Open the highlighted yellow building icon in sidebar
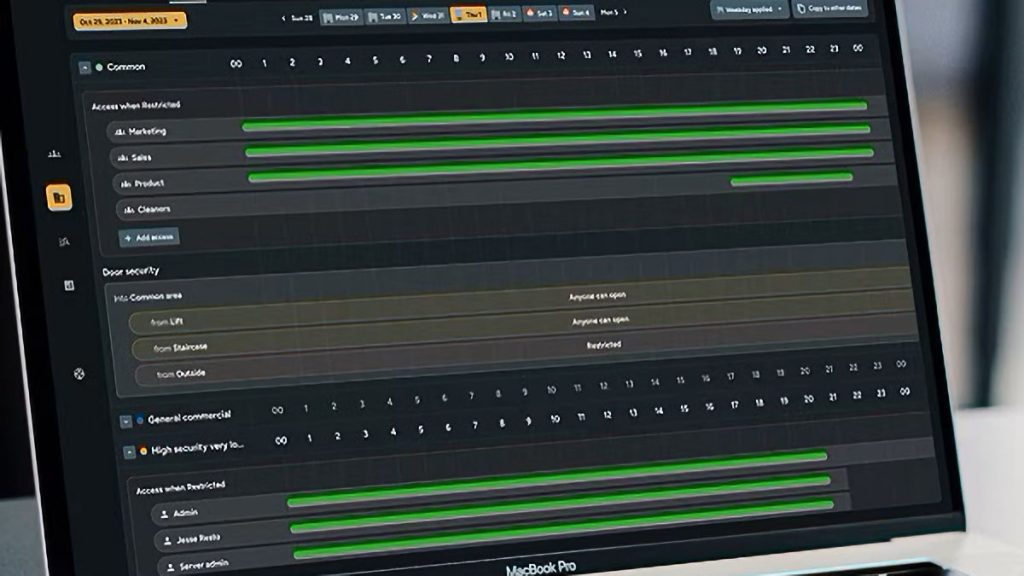Viewport: 1024px width, 576px height. [59, 198]
